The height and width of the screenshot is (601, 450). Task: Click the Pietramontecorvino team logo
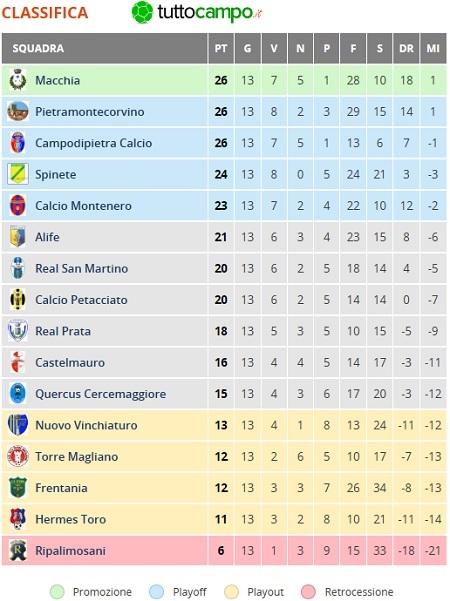pyautogui.click(x=18, y=112)
